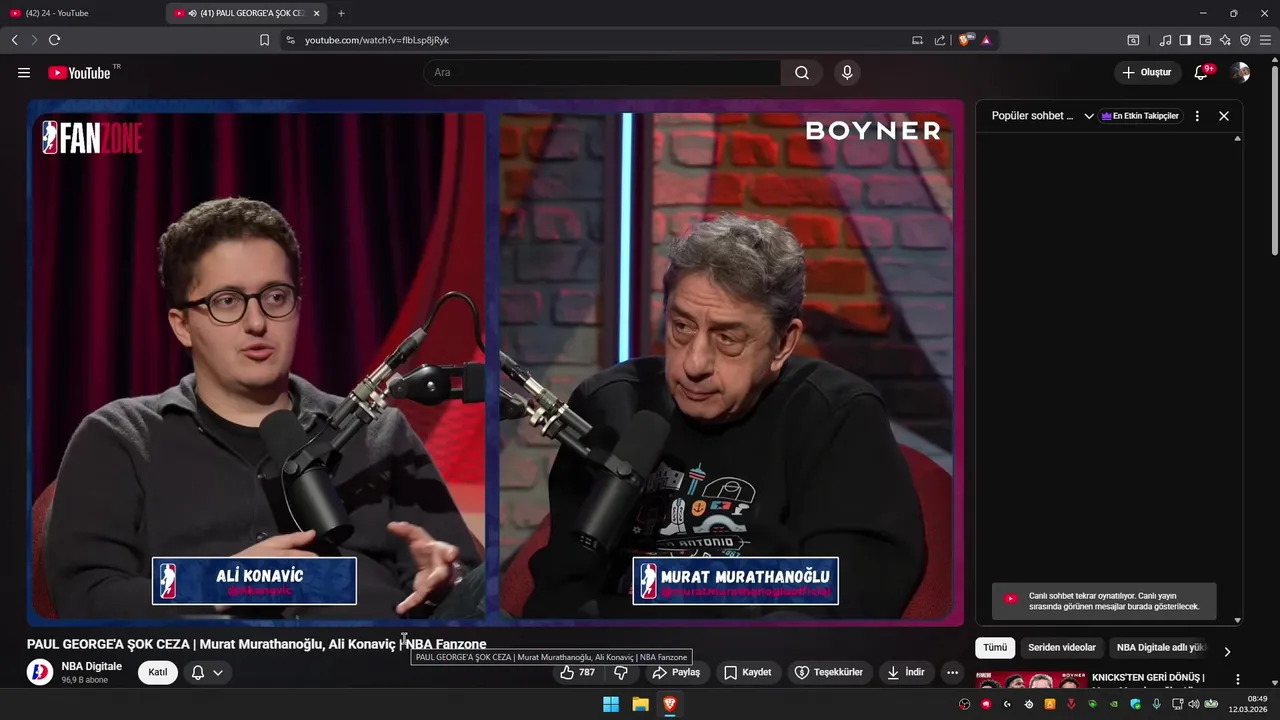Focus the Ara search field
Viewport: 1280px width, 720px height.
[602, 73]
